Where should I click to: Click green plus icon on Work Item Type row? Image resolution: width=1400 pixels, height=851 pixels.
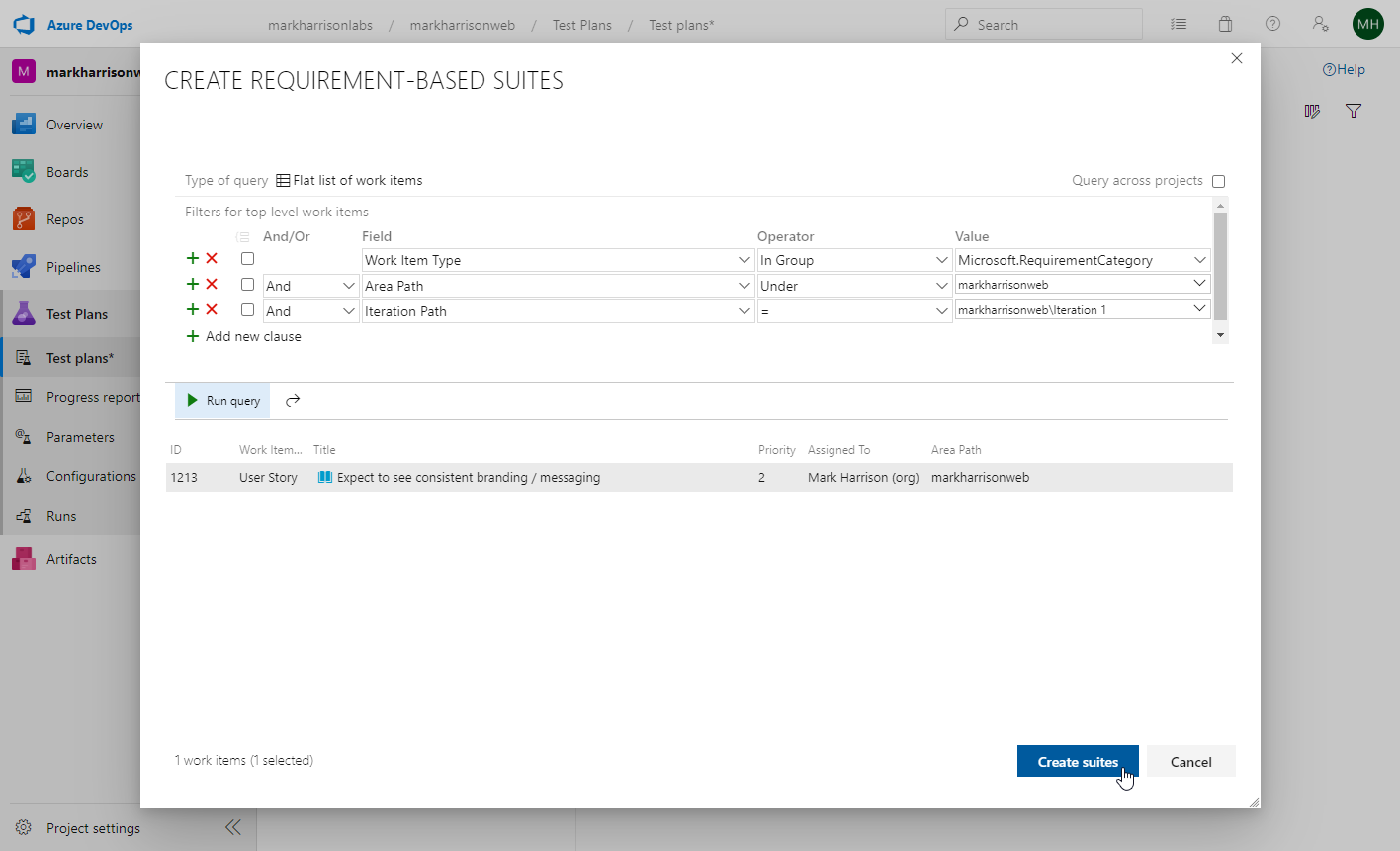click(x=193, y=259)
